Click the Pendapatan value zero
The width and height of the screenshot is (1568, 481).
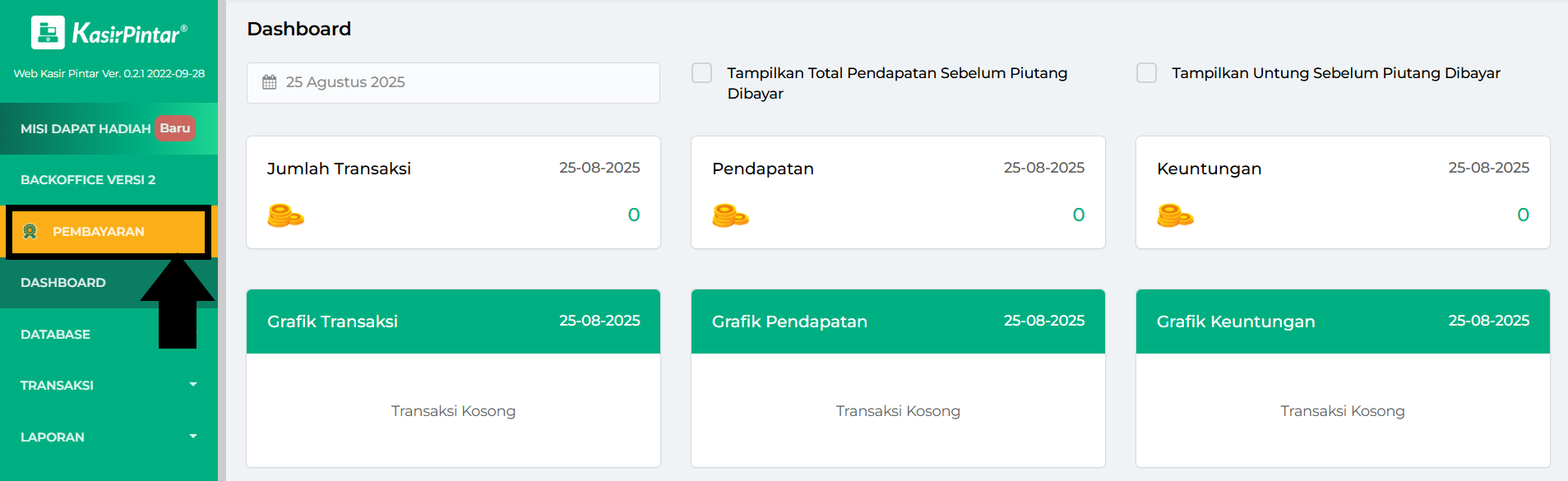coord(1079,215)
